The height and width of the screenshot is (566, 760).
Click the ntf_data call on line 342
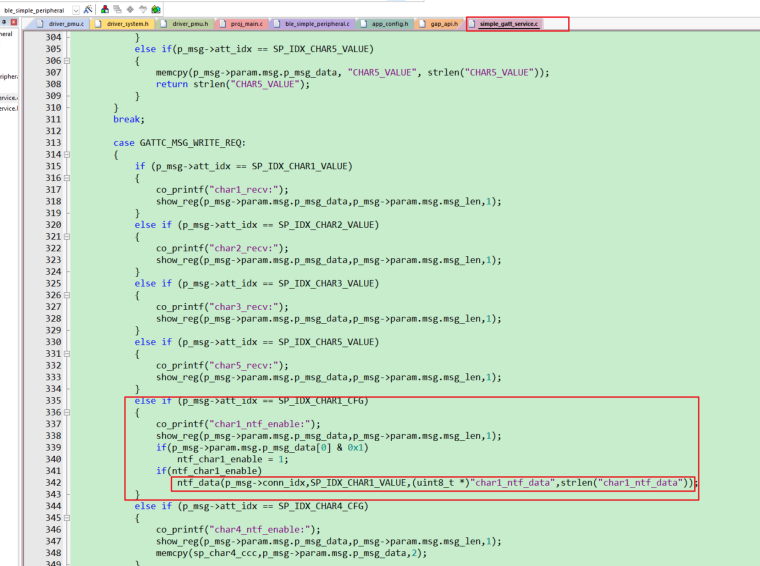click(437, 483)
